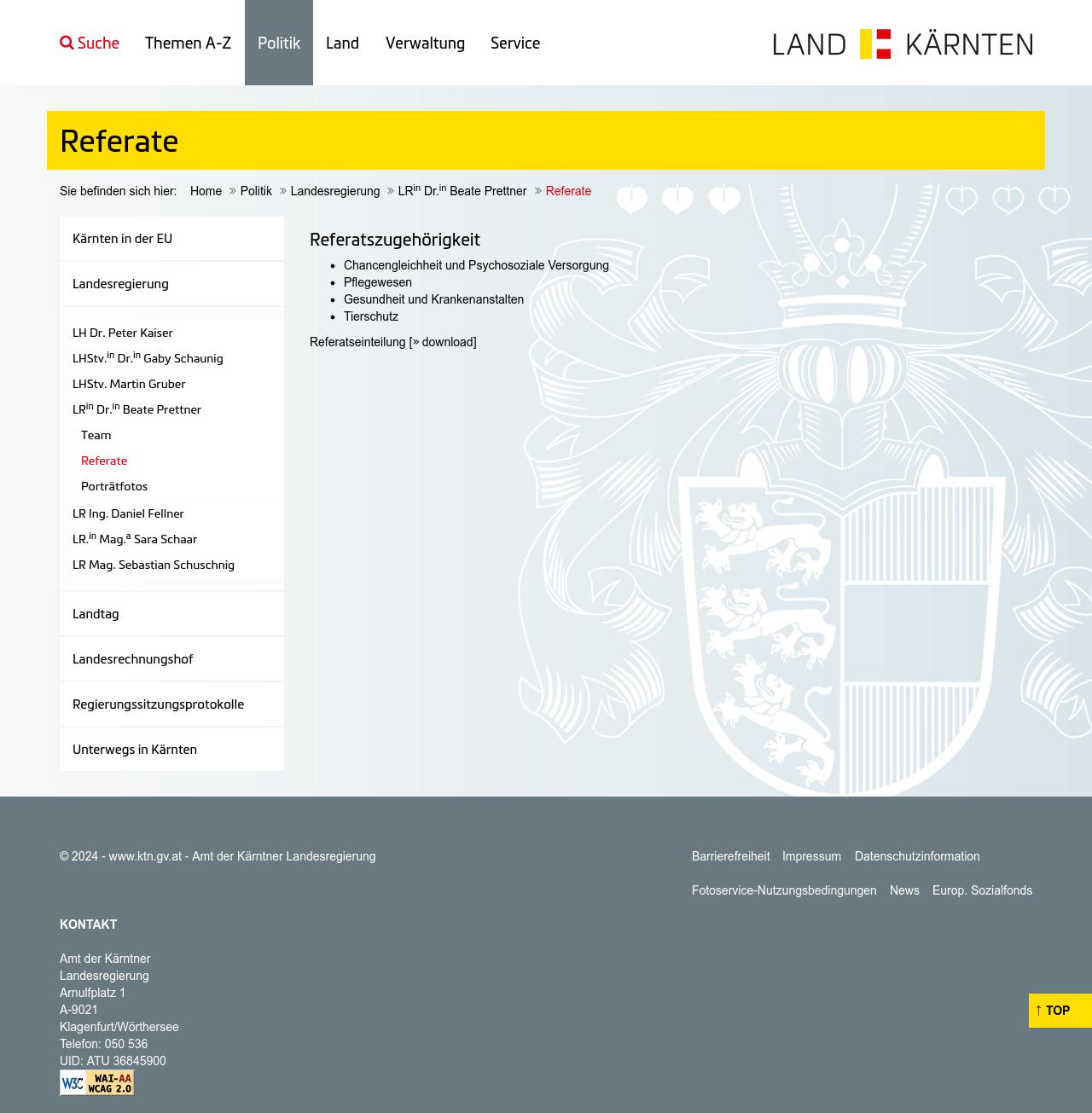Image resolution: width=1092 pixels, height=1113 pixels.
Task: Click Politik in the breadcrumb
Action: point(256,191)
